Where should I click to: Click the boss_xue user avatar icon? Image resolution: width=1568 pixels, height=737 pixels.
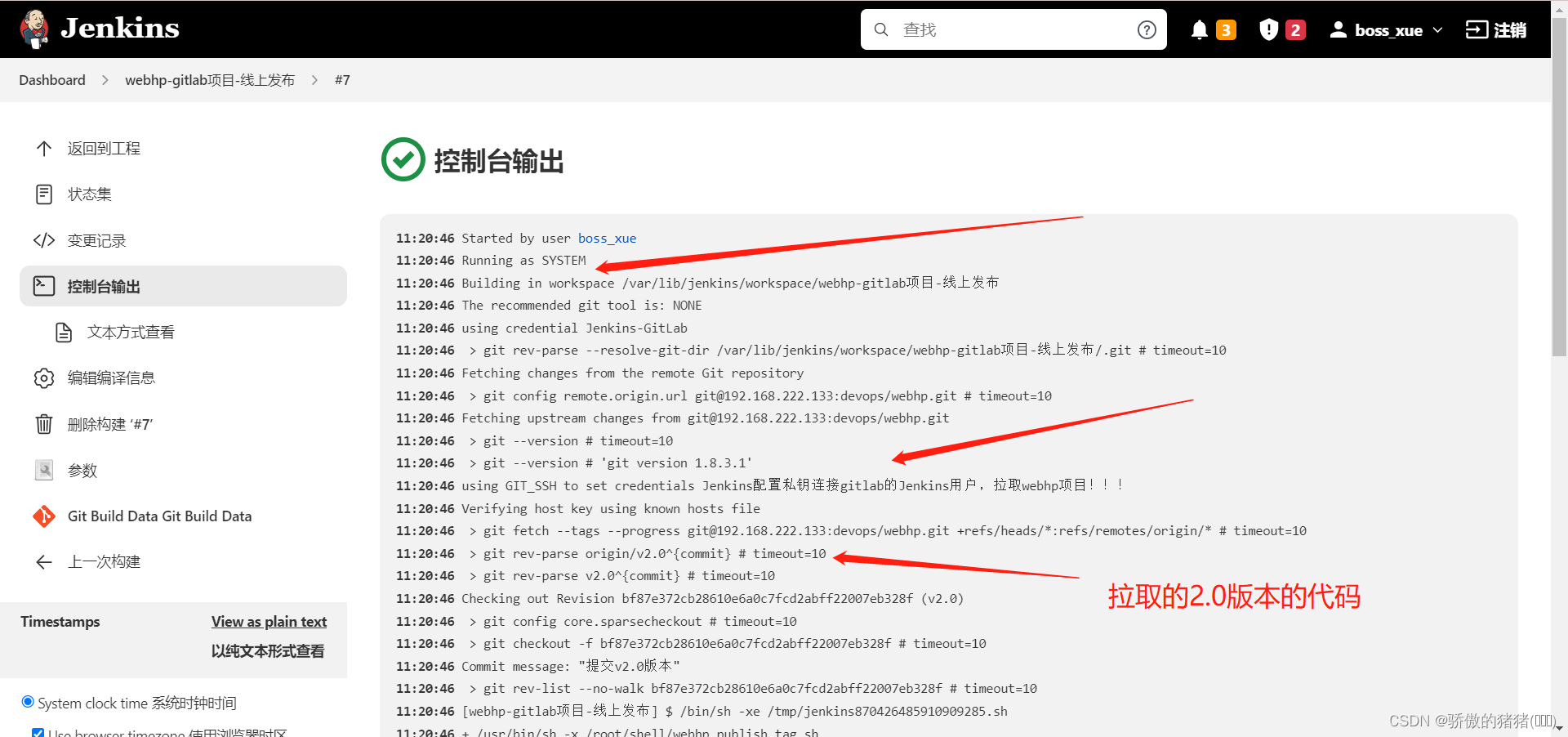click(1338, 30)
